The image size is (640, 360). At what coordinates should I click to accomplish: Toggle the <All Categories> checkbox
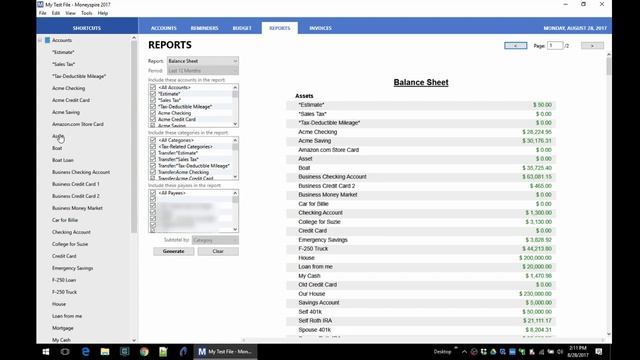click(x=153, y=140)
